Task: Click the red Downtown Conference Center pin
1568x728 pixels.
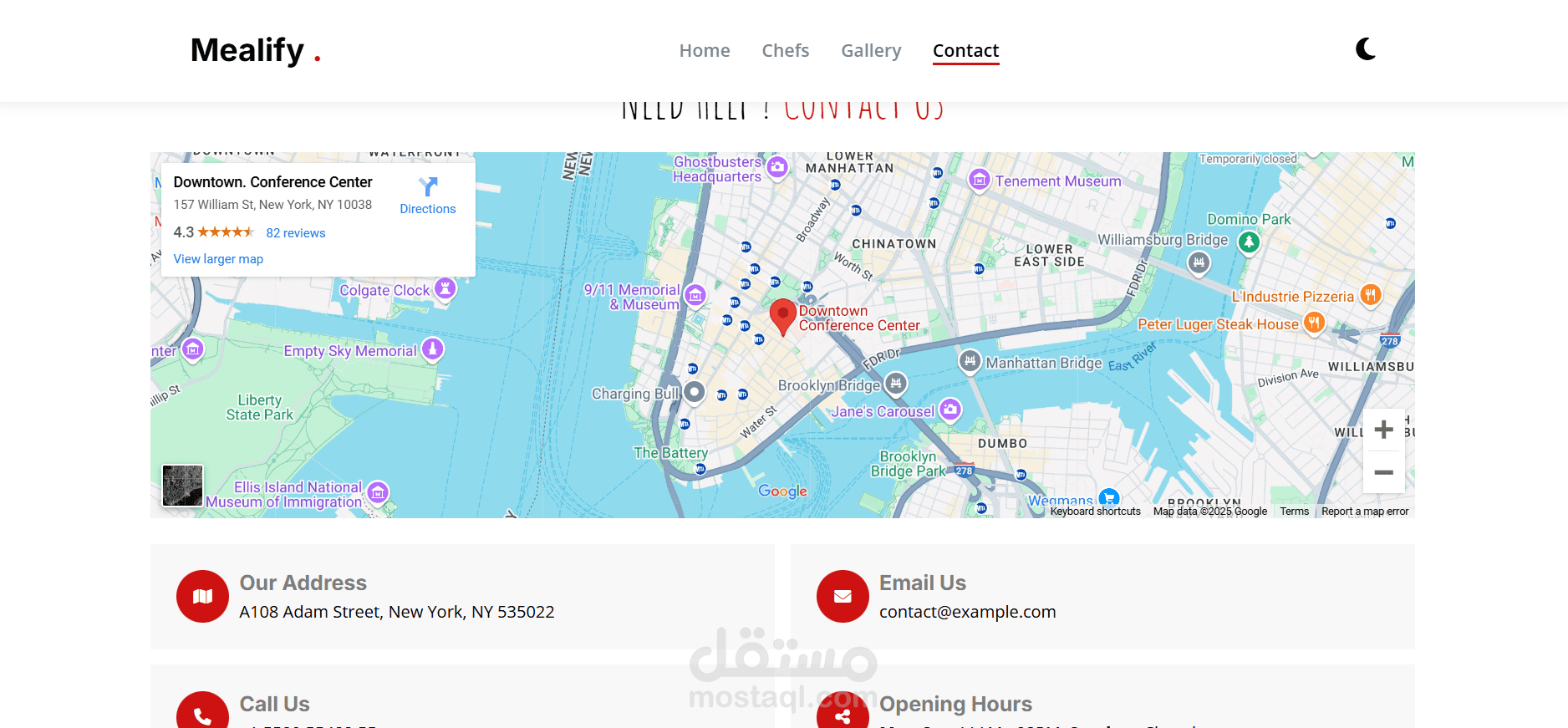Action: 782,318
